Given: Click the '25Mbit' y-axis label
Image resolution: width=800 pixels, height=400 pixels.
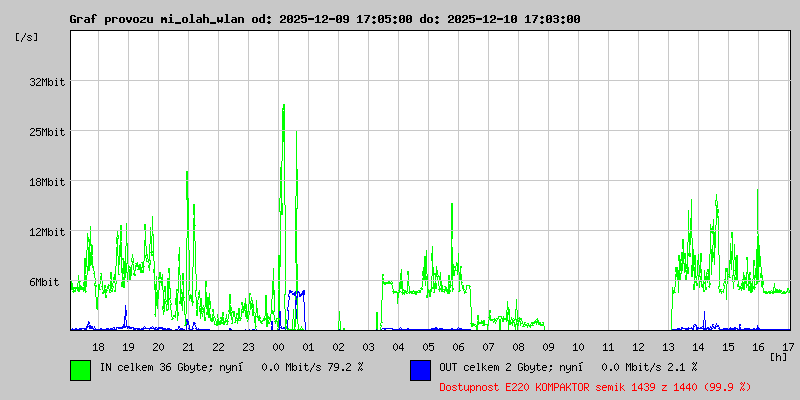Looking at the screenshot, I should (47, 132).
